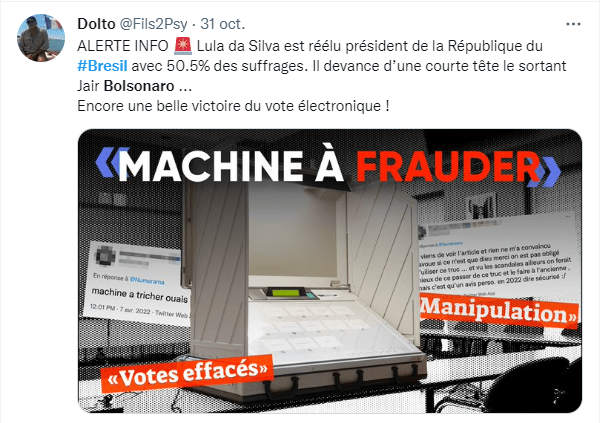Click the blue left chevron beside MACHINE
The width and height of the screenshot is (611, 423).
click(x=112, y=162)
